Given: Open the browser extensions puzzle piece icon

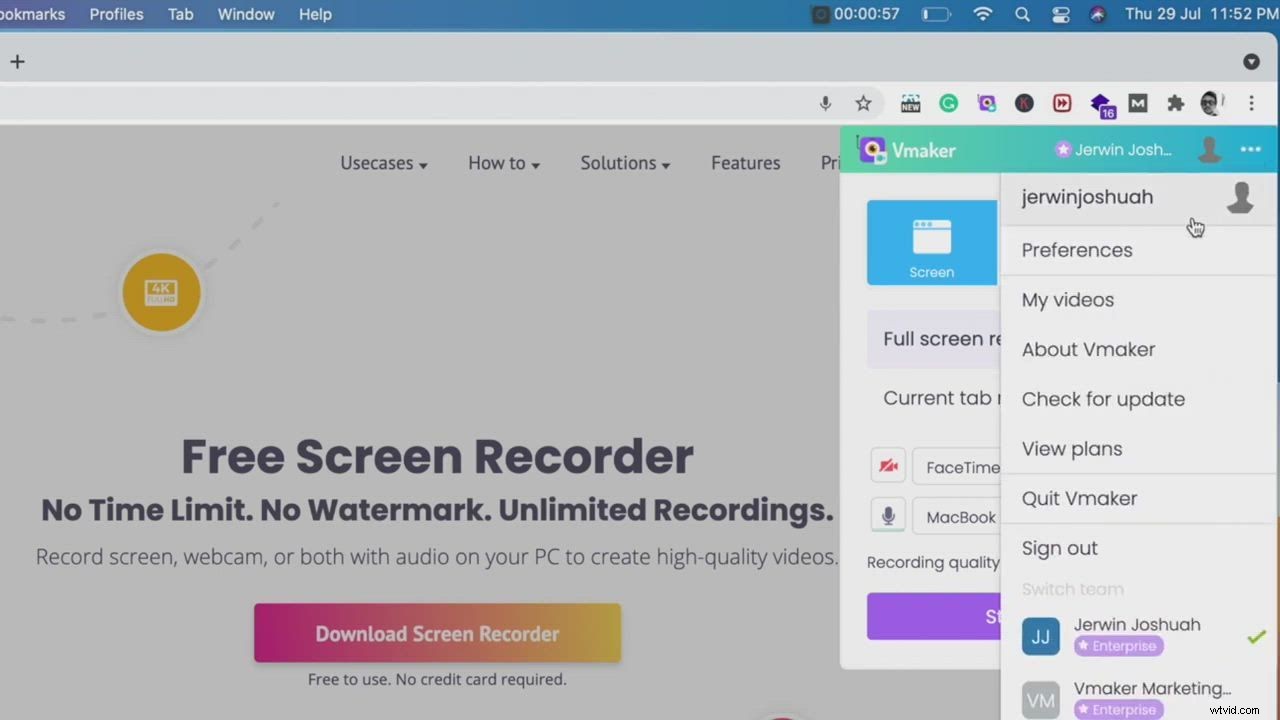Looking at the screenshot, I should click(1175, 103).
